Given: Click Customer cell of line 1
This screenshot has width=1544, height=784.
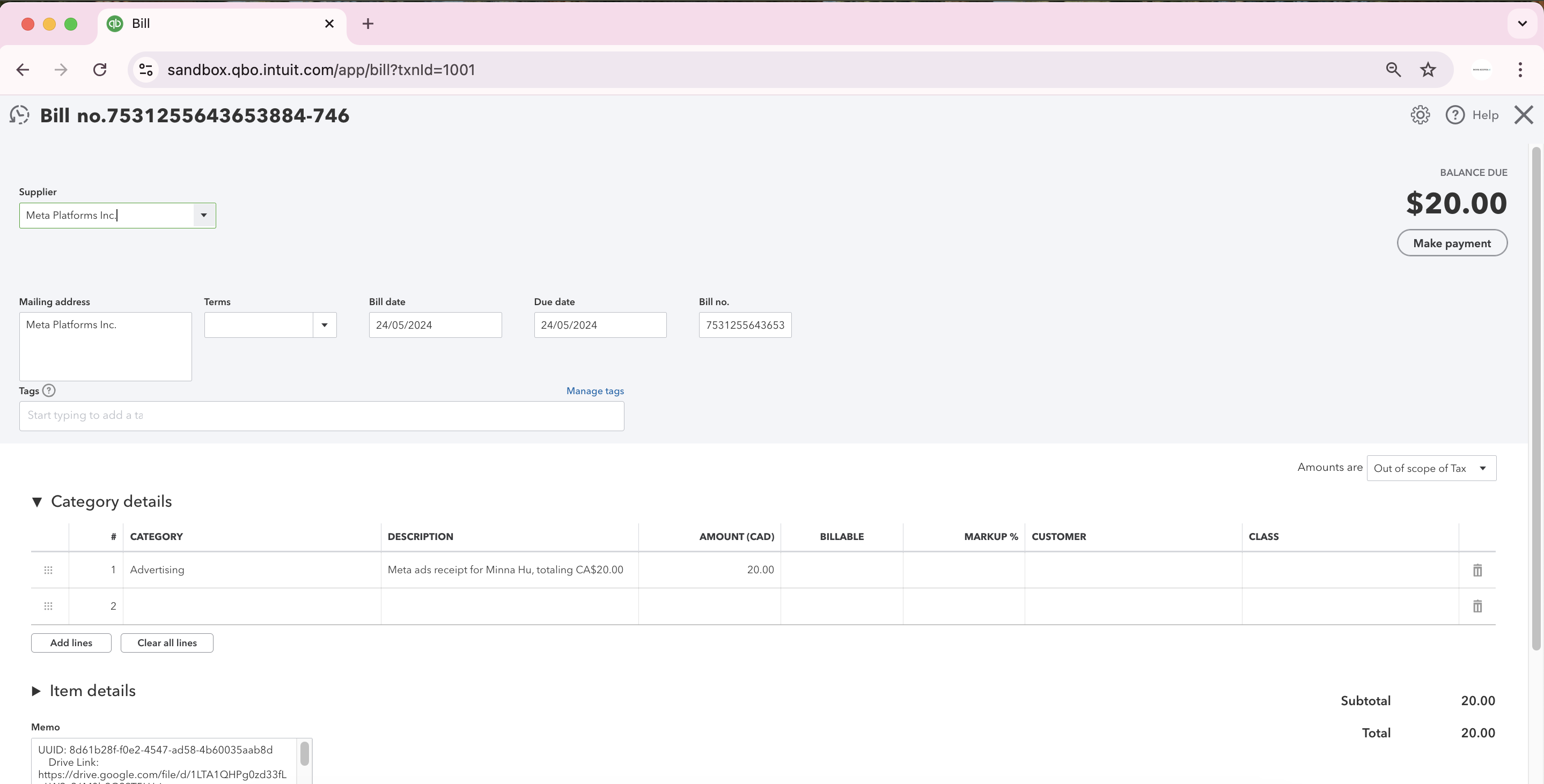Looking at the screenshot, I should tap(1133, 570).
